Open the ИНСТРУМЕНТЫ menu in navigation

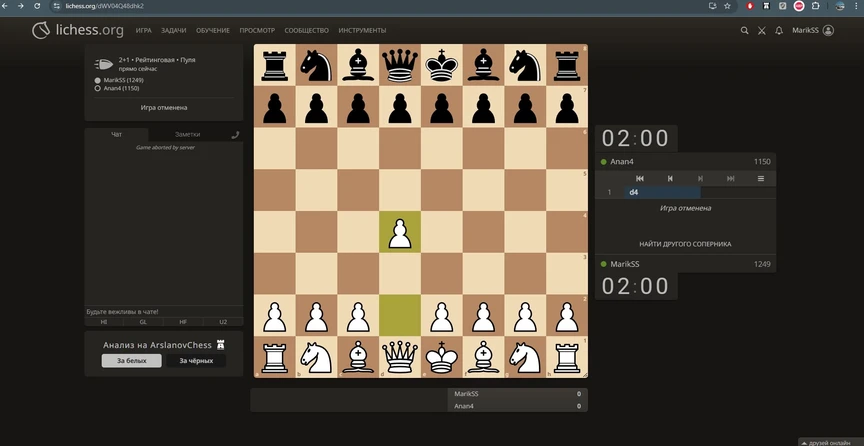pos(362,31)
